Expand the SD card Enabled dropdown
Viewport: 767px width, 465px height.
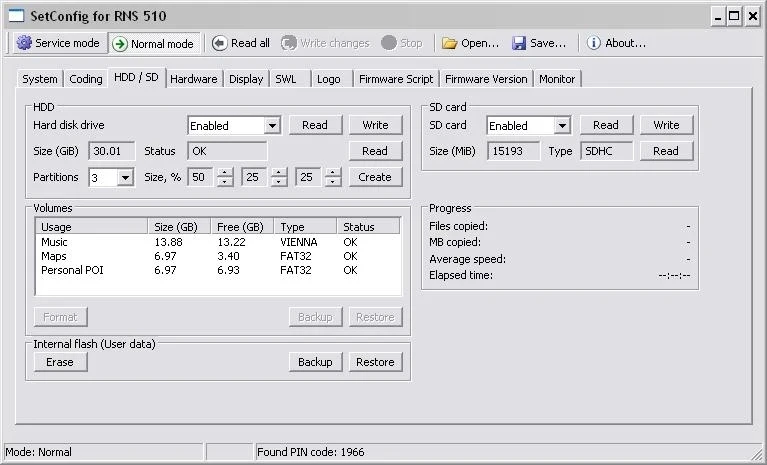point(561,126)
